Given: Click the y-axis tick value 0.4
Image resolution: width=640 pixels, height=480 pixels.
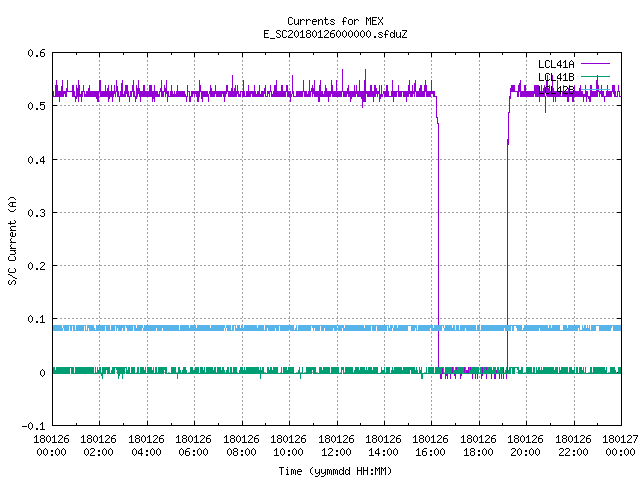Looking at the screenshot, I should click(36, 160).
